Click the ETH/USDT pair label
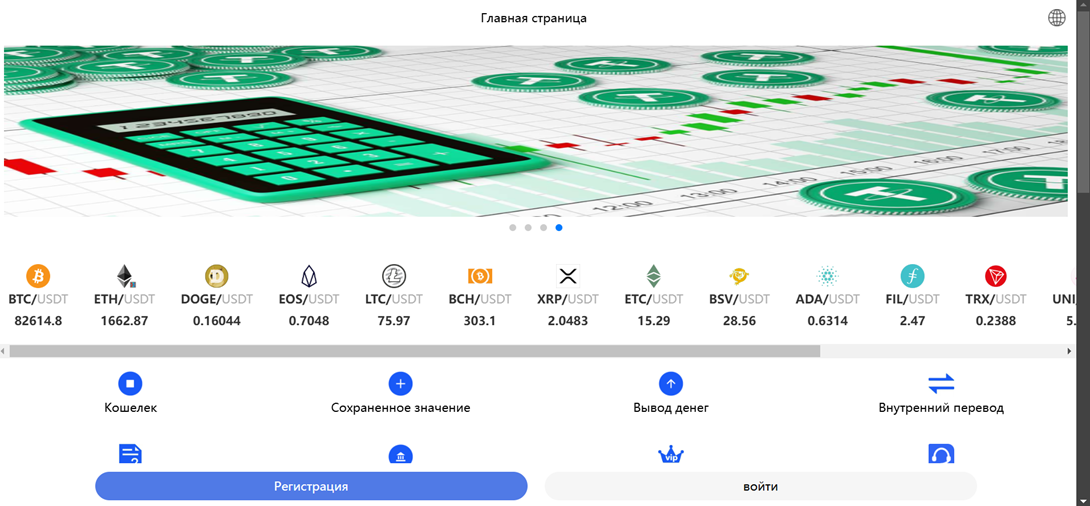Screen dimensions: 1090x506 click(x=124, y=300)
